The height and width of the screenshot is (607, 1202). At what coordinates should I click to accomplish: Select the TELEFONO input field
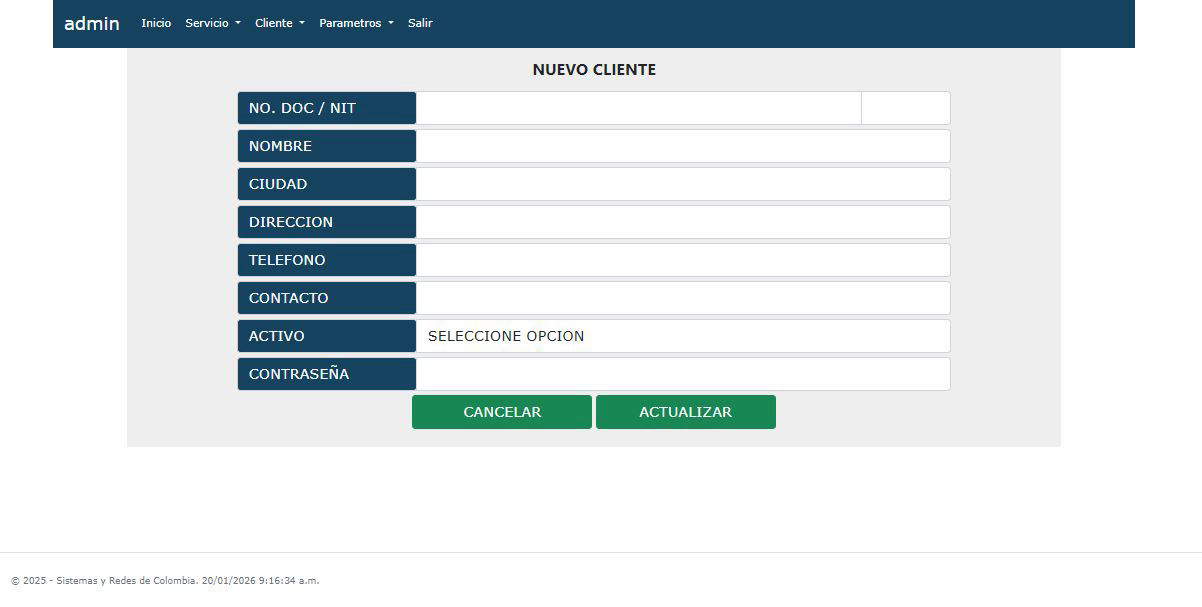(683, 259)
